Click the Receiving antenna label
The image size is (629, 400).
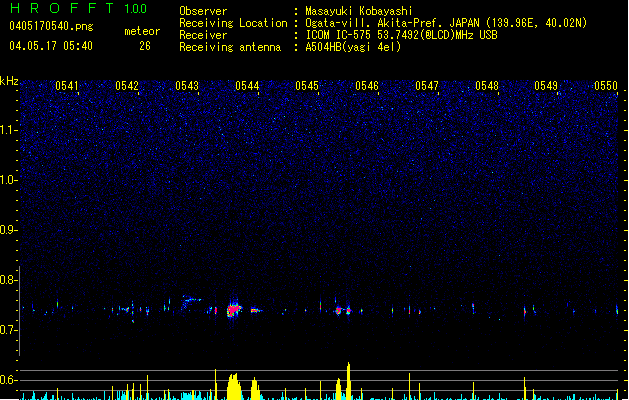pos(230,47)
